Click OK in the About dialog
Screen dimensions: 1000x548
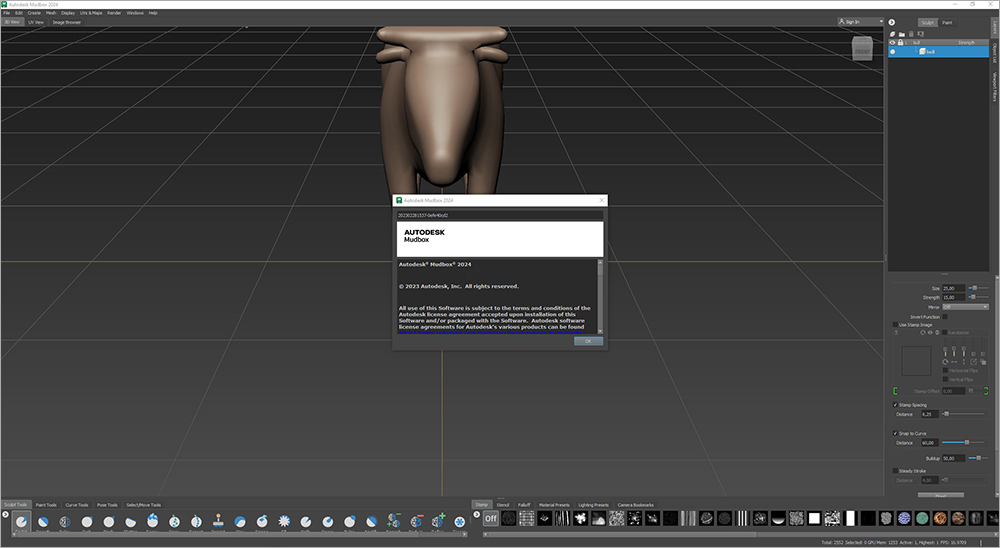(x=588, y=341)
